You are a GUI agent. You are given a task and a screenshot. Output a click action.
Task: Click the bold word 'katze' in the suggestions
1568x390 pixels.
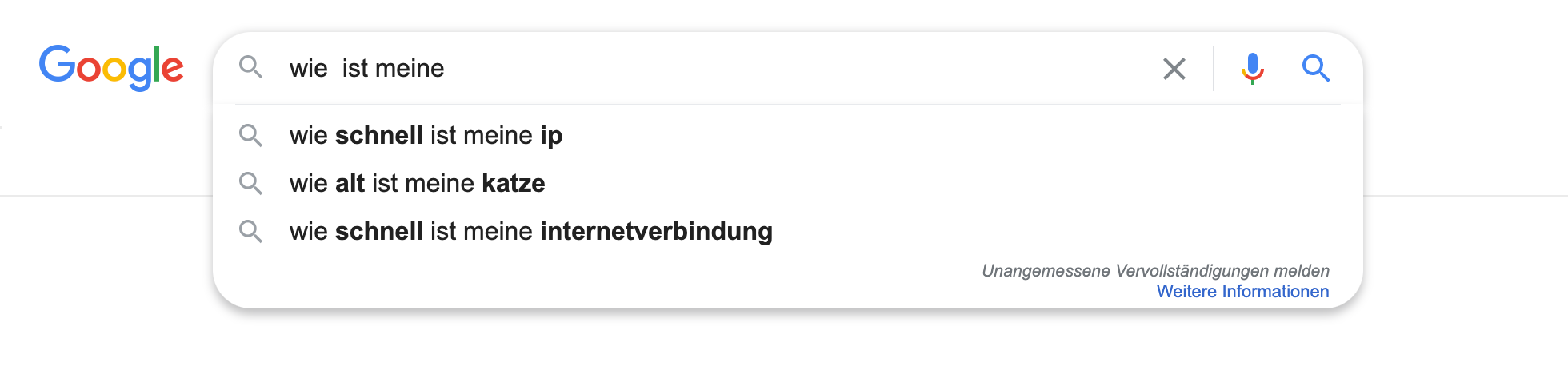point(513,183)
